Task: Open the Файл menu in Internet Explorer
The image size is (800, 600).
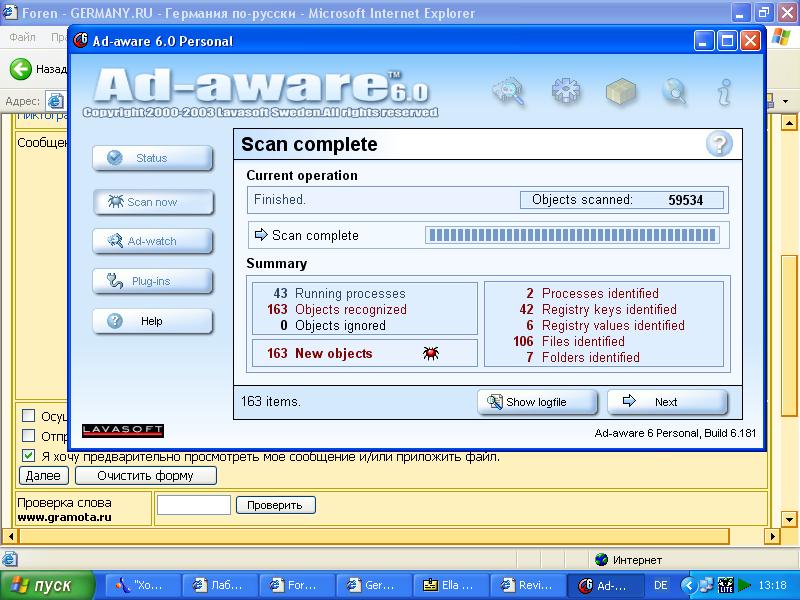Action: point(22,37)
